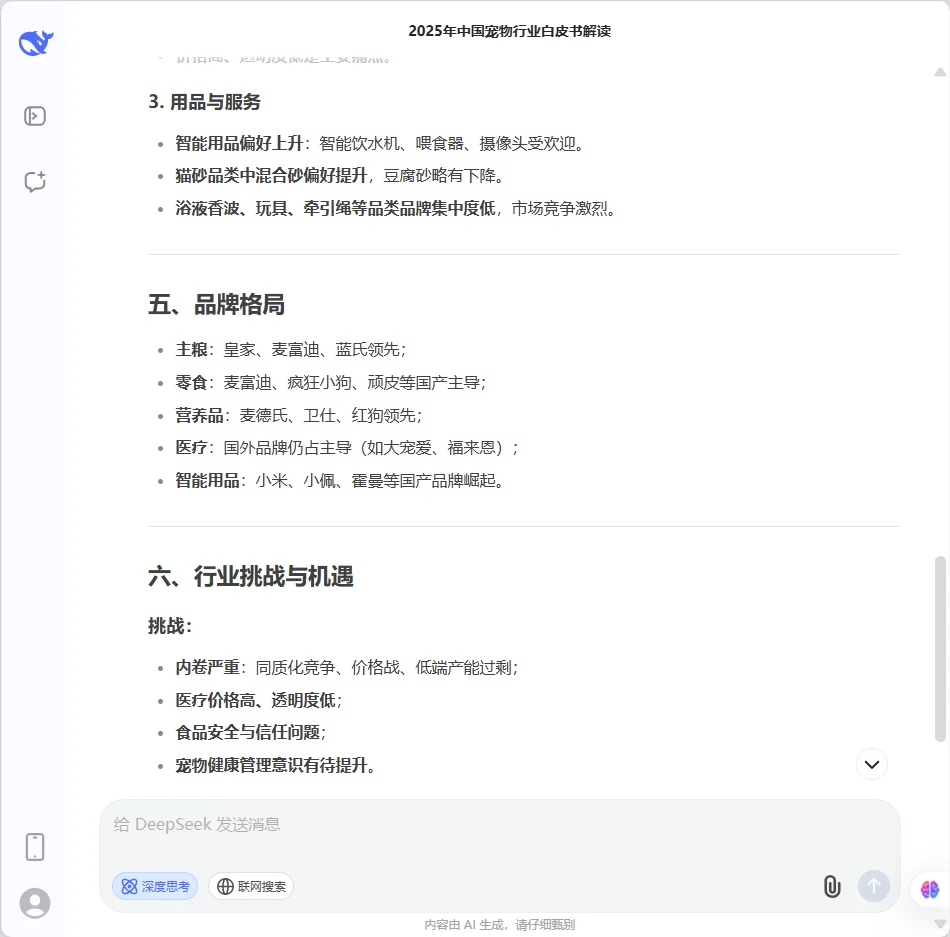Toggle the 联网搜索 web search option

251,886
